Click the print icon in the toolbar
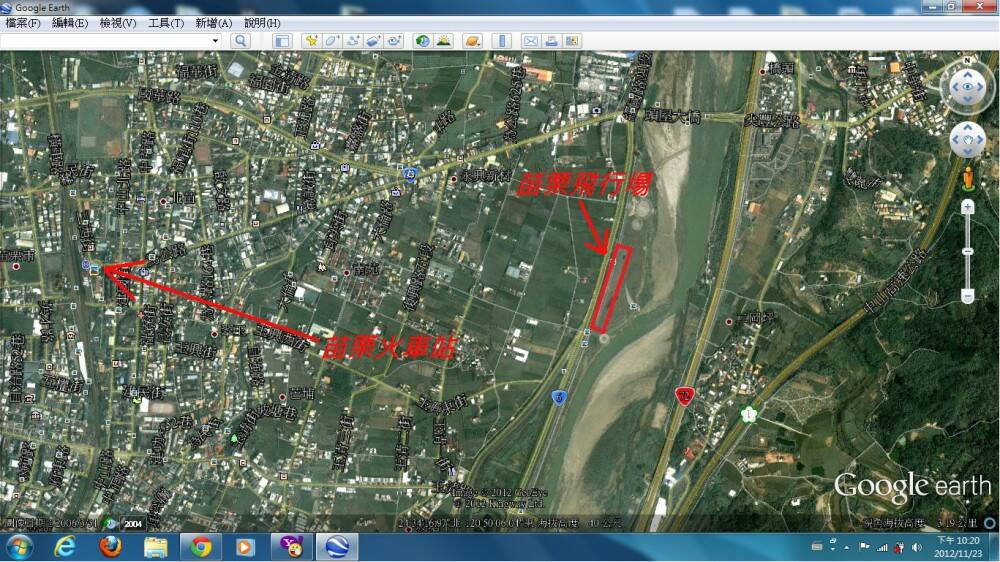Viewport: 1000px width, 562px height. click(x=551, y=41)
